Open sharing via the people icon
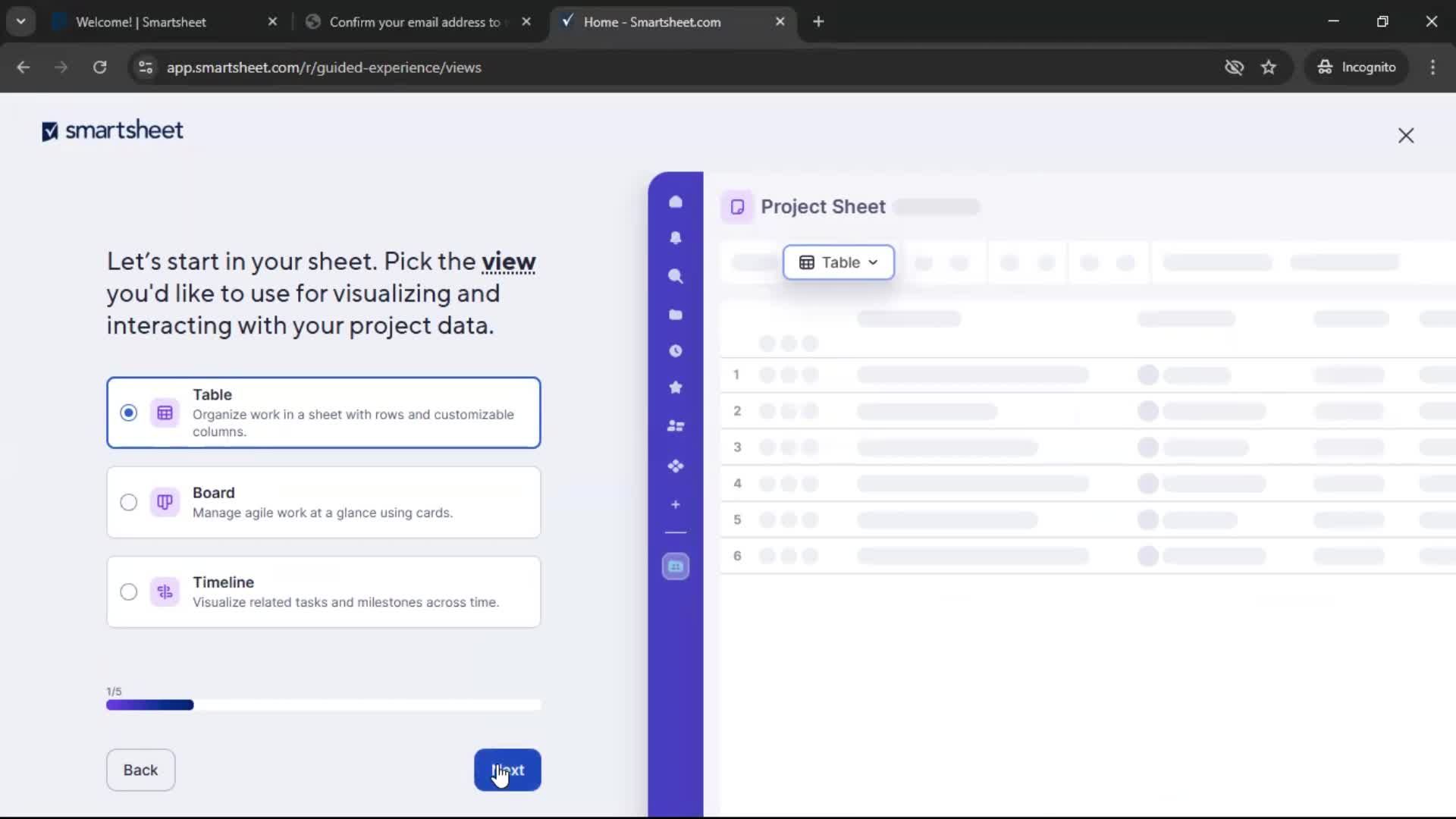 pyautogui.click(x=676, y=425)
